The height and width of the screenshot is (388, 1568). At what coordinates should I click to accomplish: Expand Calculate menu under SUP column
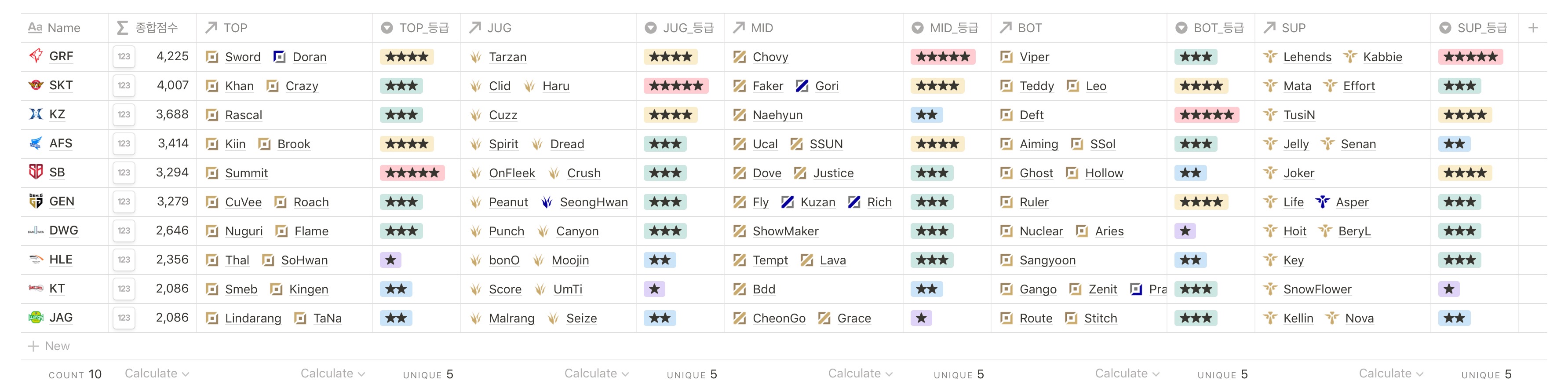pos(1391,373)
